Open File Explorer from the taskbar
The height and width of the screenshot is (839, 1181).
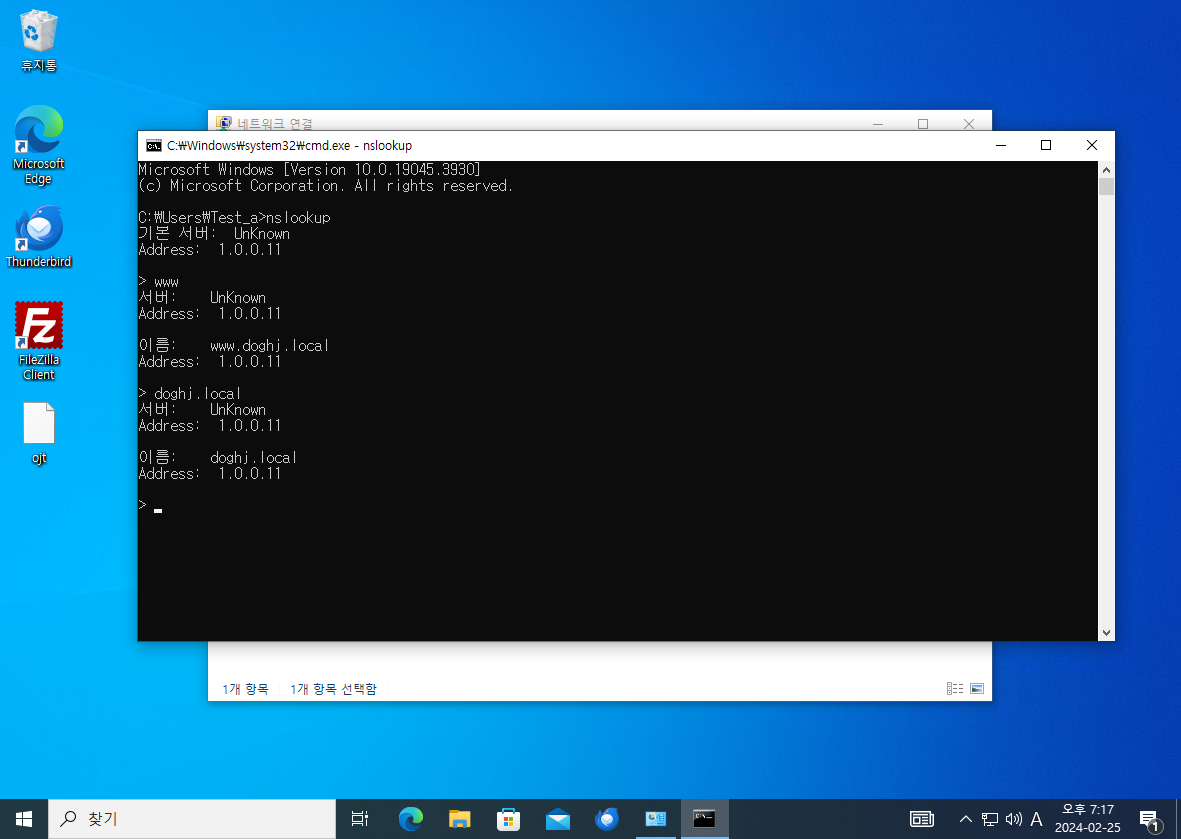tap(459, 819)
